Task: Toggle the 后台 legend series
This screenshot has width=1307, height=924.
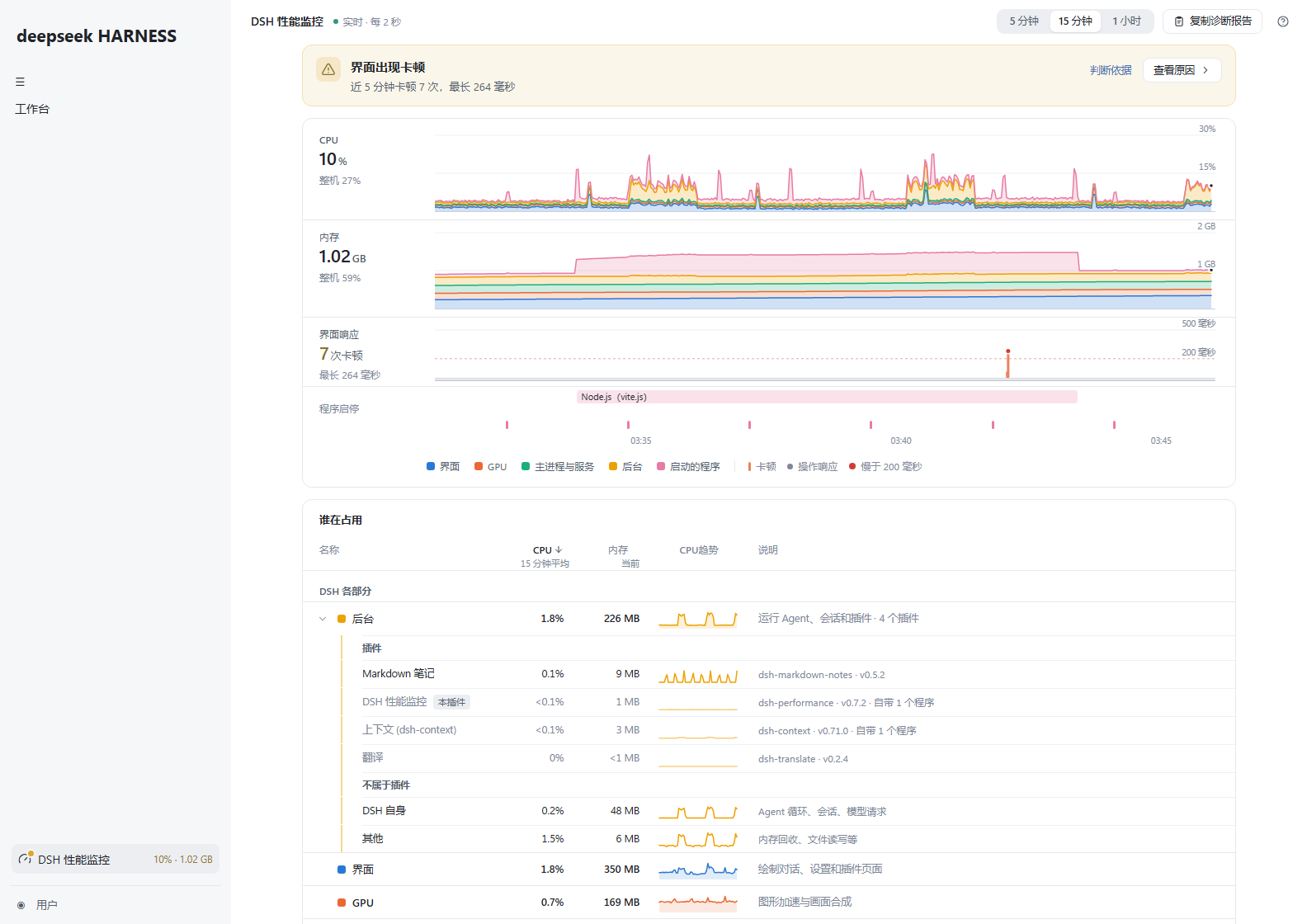Action: pos(625,467)
